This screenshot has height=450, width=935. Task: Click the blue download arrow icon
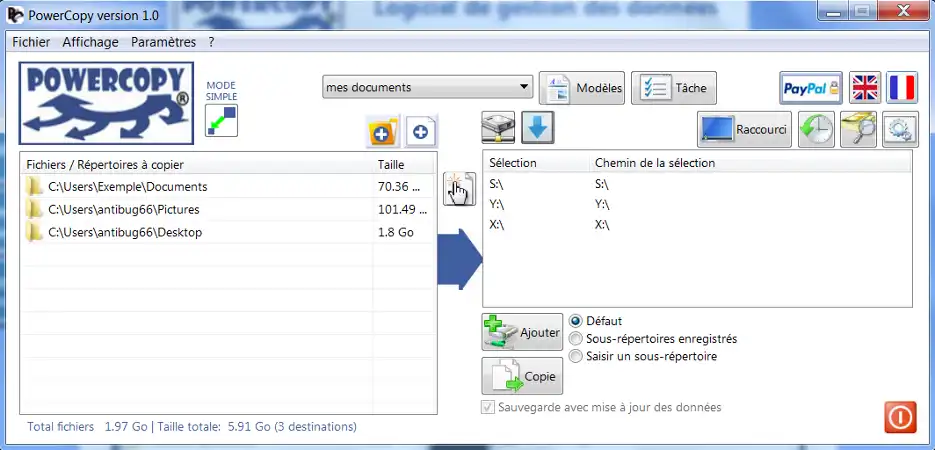(538, 128)
